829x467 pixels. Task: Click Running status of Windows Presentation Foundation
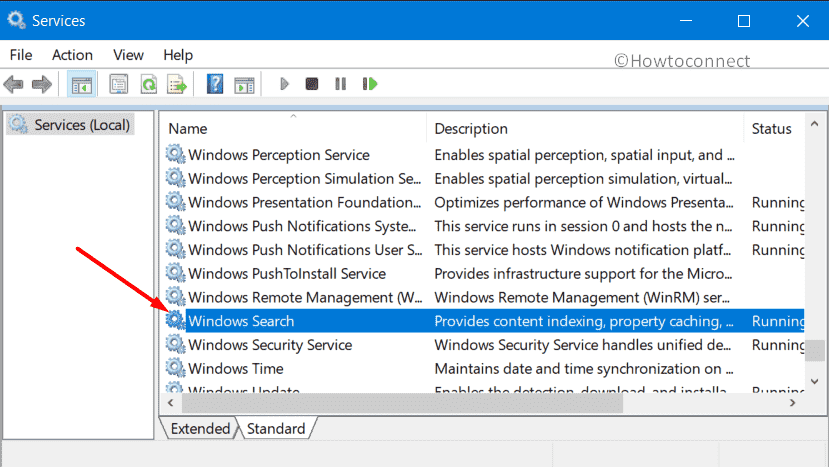[778, 203]
